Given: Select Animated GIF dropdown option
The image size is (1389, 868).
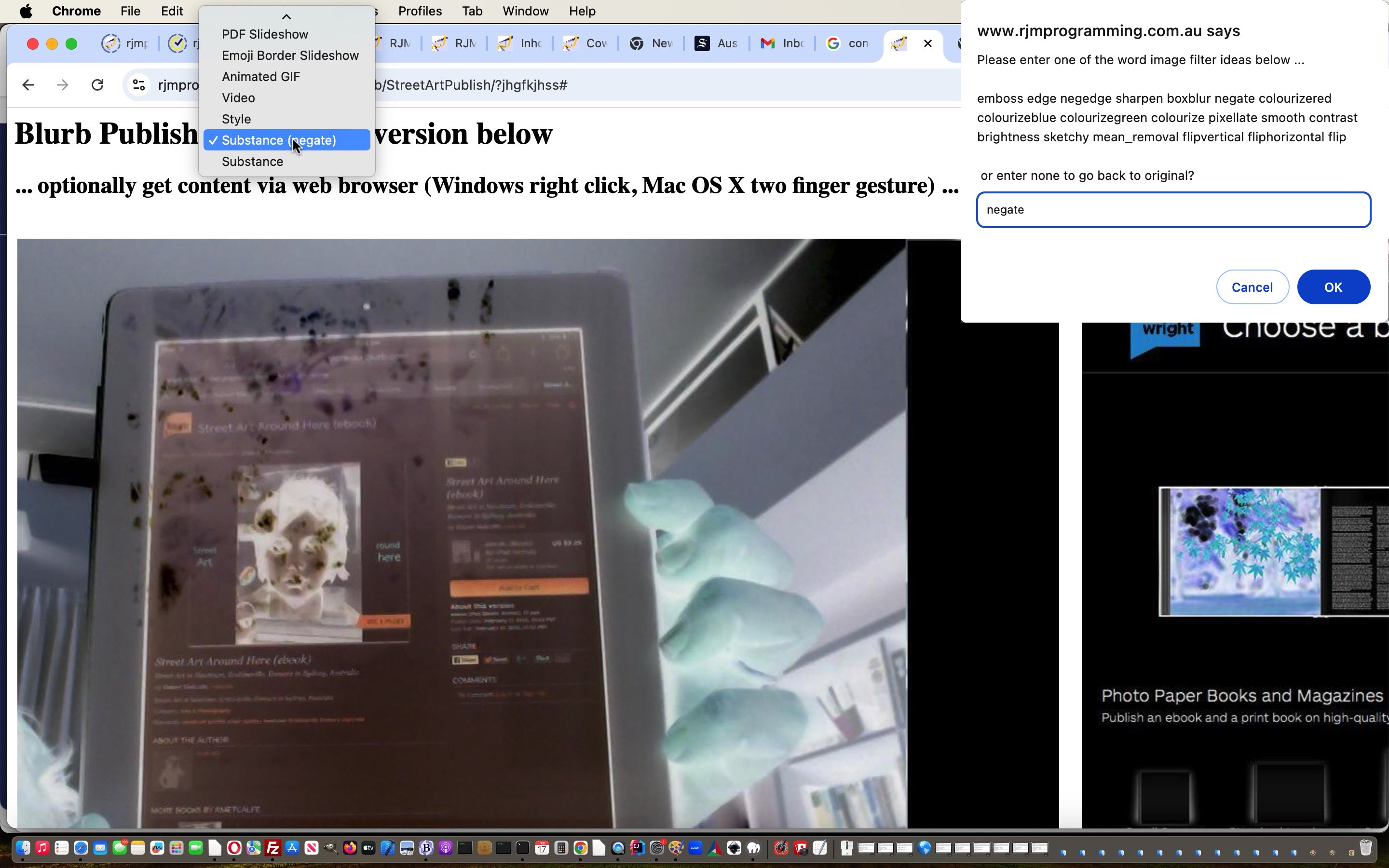Looking at the screenshot, I should point(260,77).
